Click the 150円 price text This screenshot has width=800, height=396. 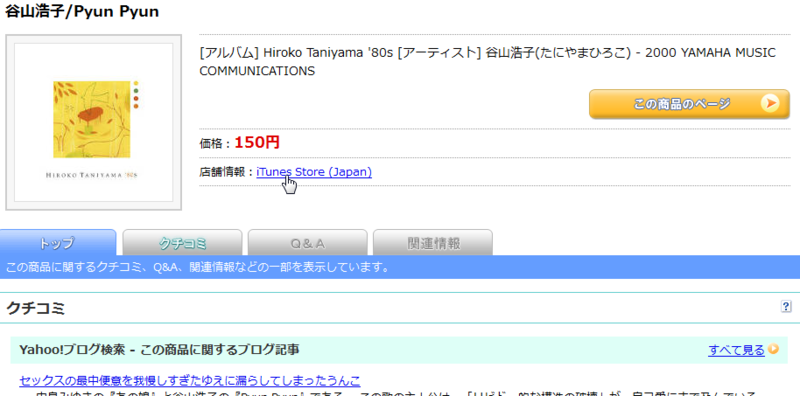257,142
